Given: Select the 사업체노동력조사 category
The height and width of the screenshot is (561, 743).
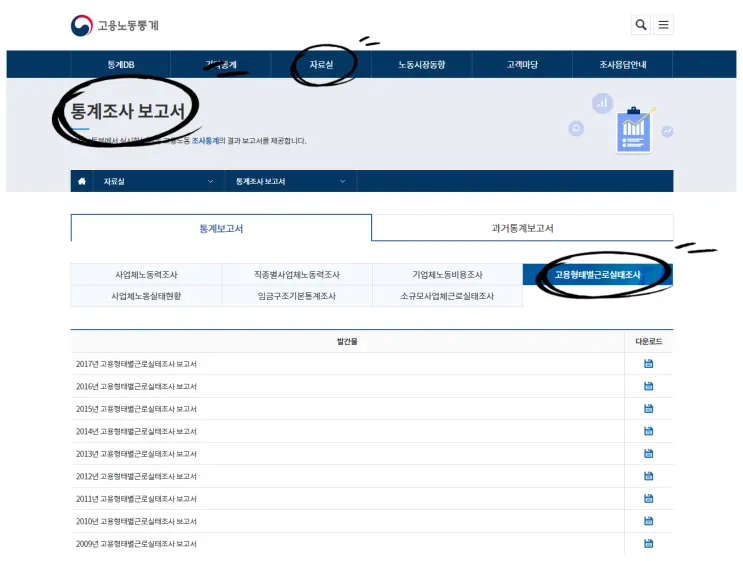Looking at the screenshot, I should click(x=146, y=274).
